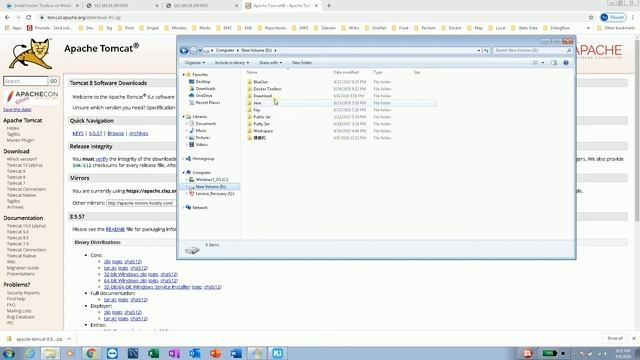Viewport: 640px width, 360px height.
Task: Select Network in navigation pane
Action: pos(200,207)
